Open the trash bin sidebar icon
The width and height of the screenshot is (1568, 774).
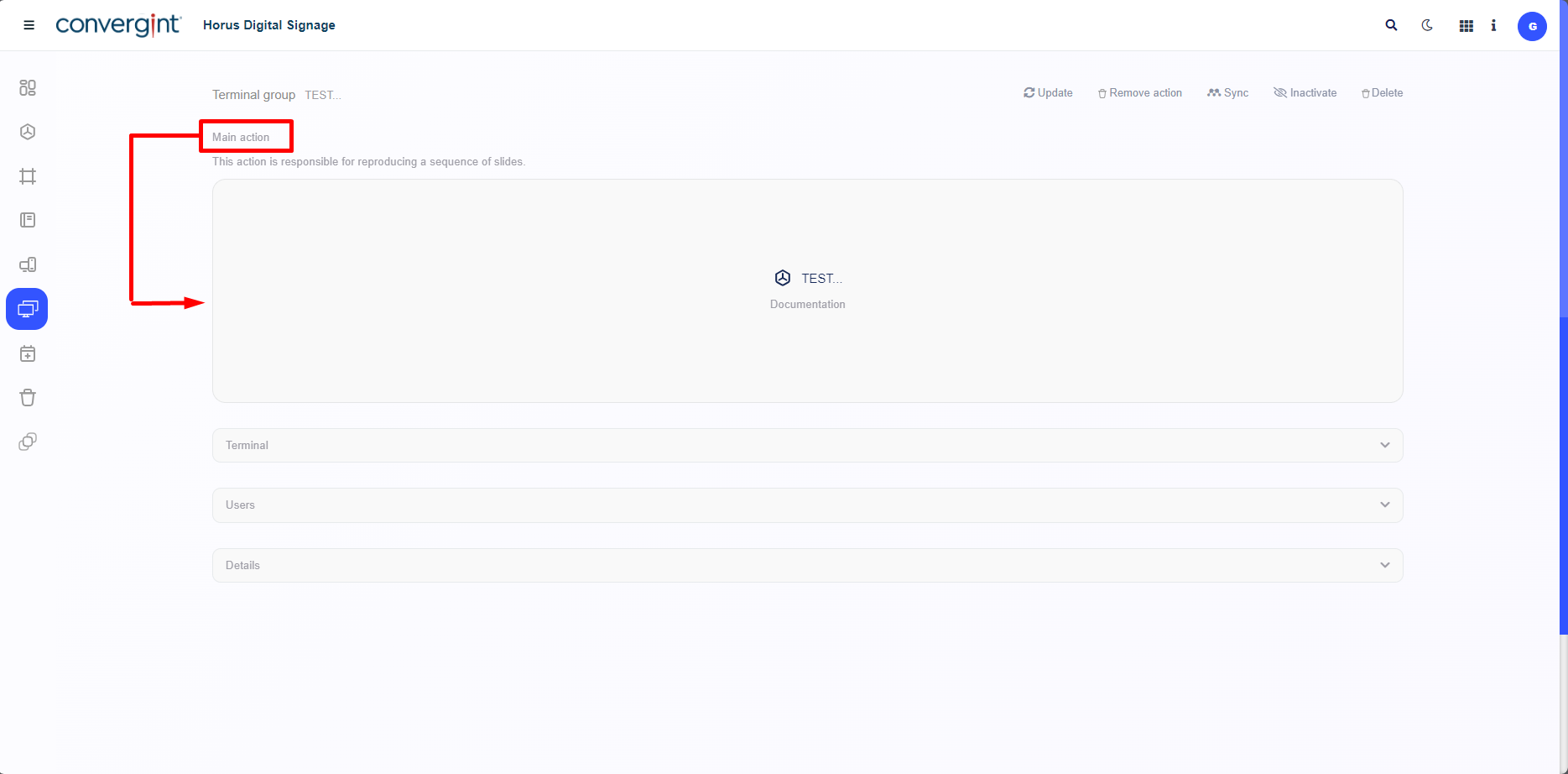[x=28, y=398]
